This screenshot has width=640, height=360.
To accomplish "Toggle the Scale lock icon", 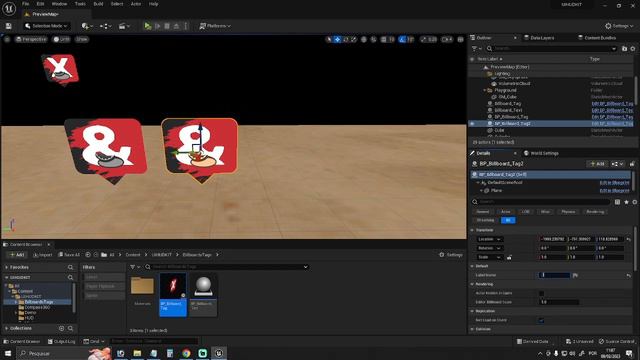I will [x=509, y=257].
